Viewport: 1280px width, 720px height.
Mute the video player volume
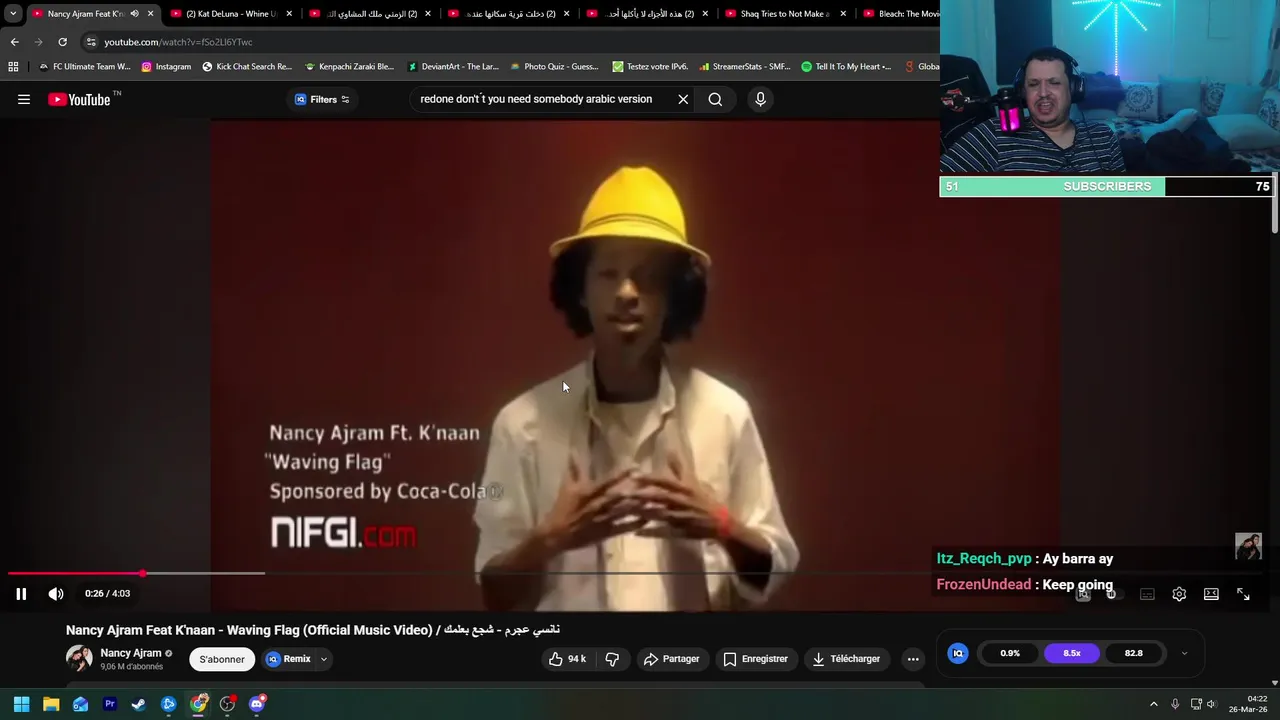[56, 594]
